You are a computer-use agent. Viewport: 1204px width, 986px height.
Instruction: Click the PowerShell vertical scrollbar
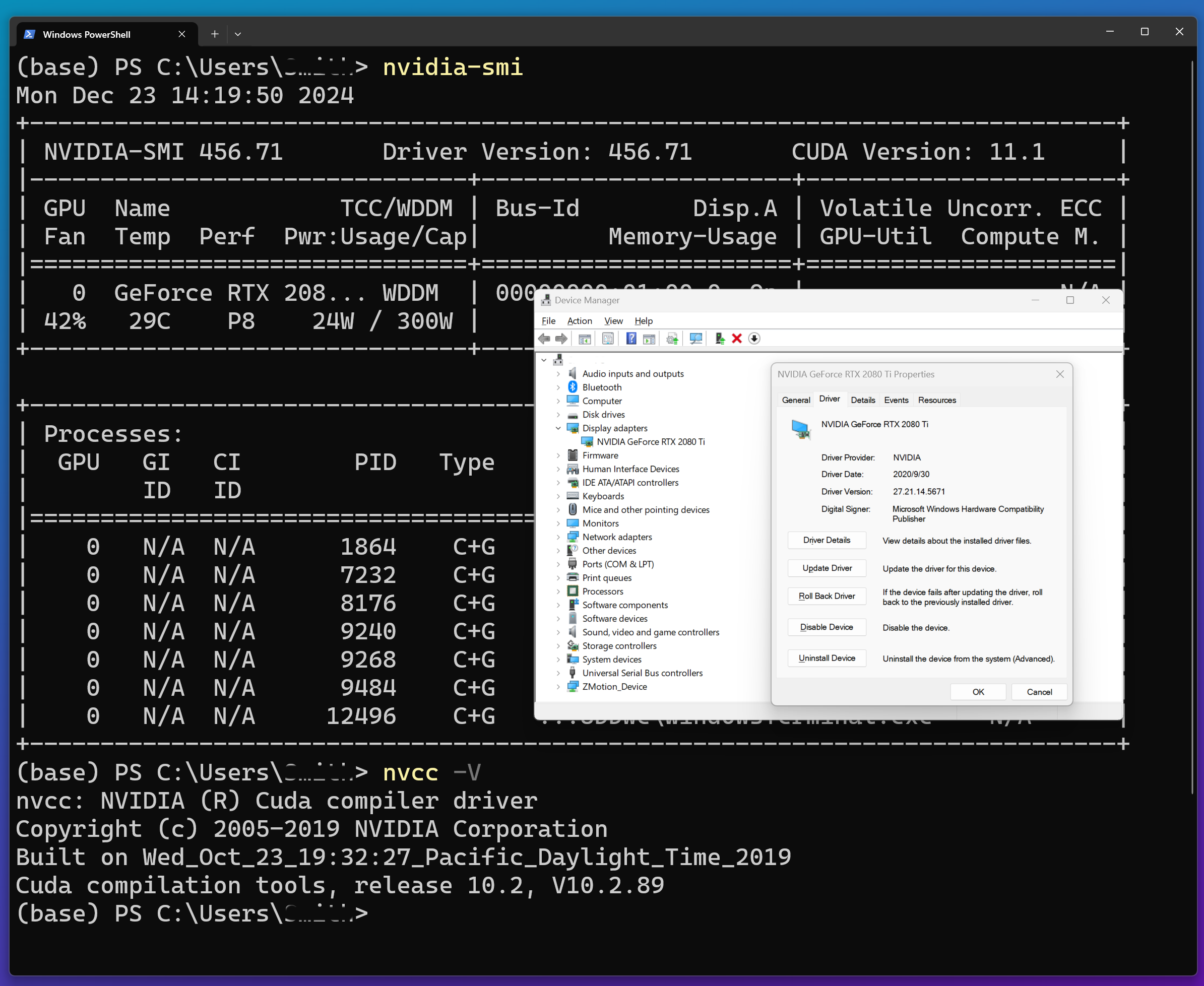pyautogui.click(x=1191, y=426)
